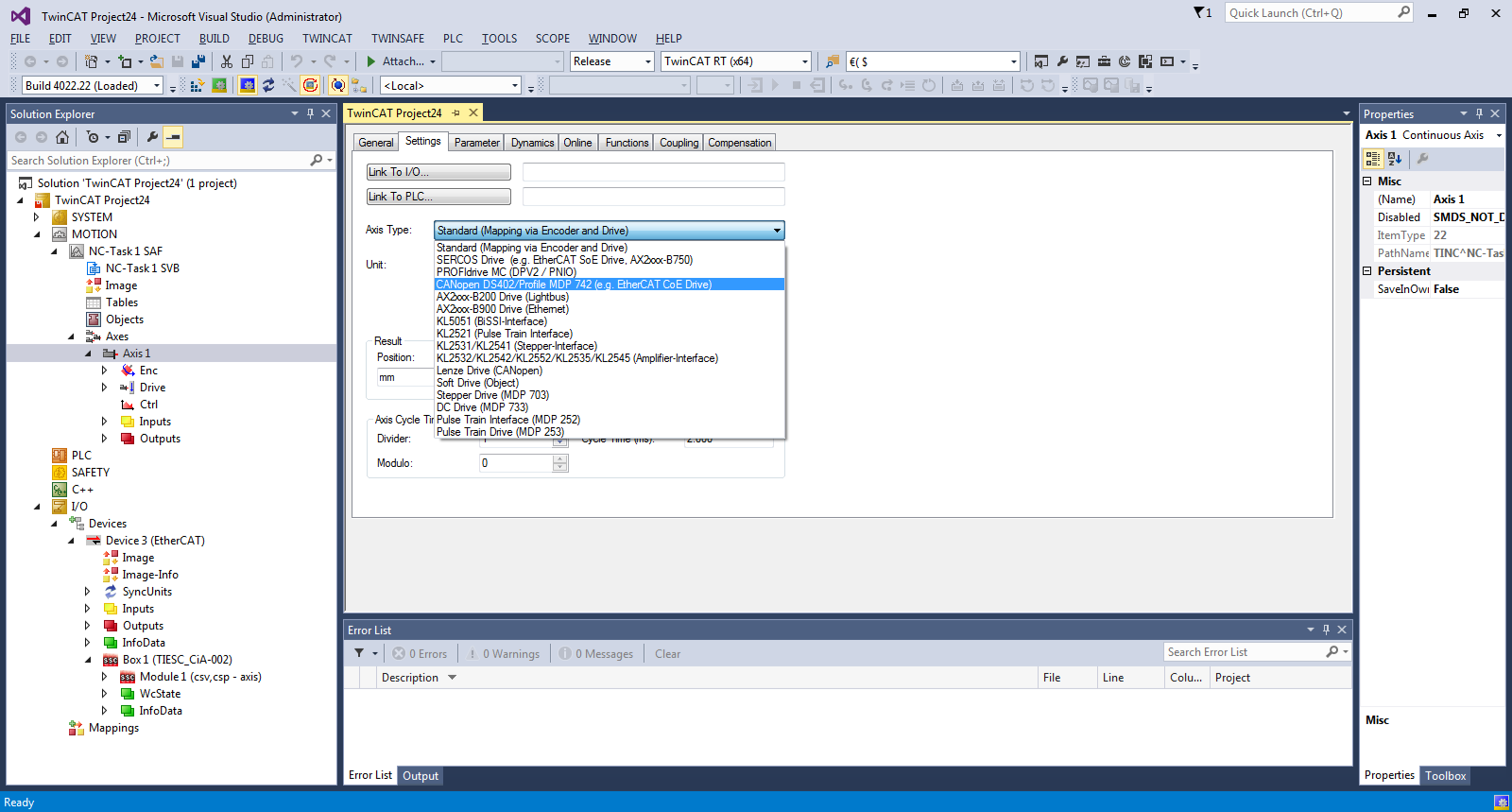The image size is (1512, 812).
Task: Click the Reload Devices refresh icon
Action: [268, 86]
